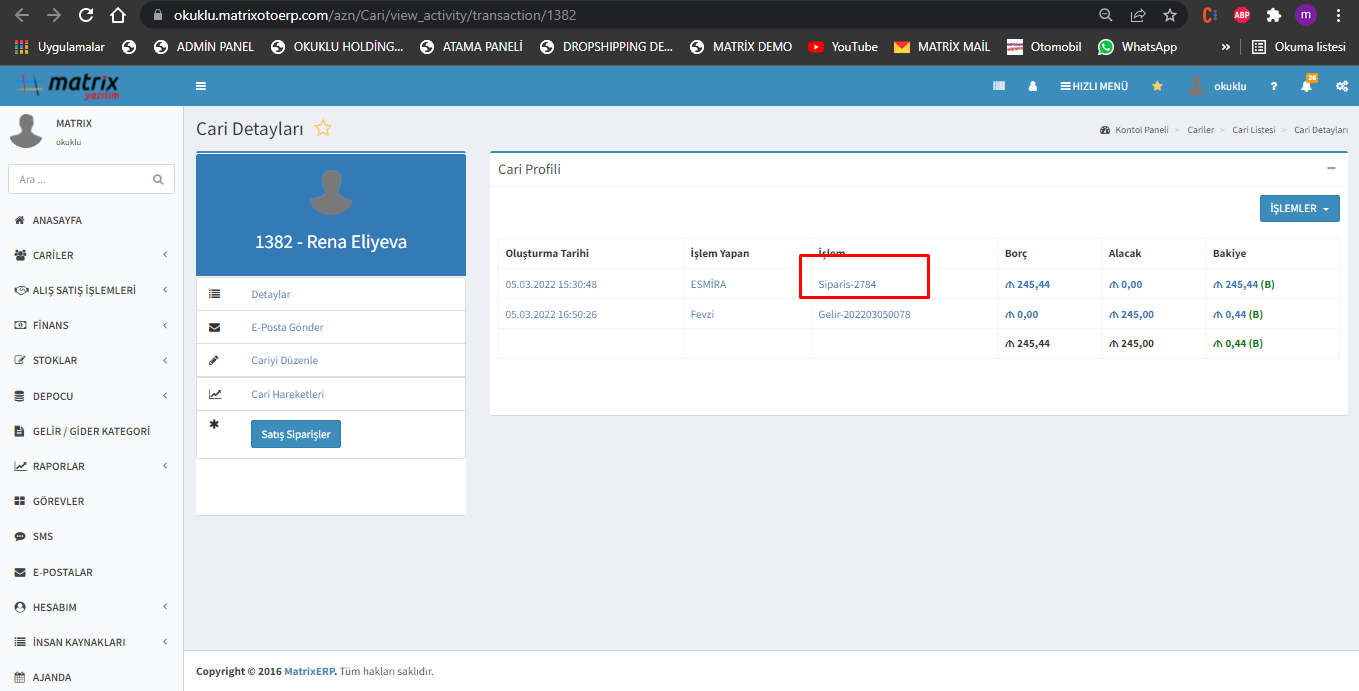Image resolution: width=1359 pixels, height=691 pixels.
Task: Expand ALIŞ SATIŞ İŞLEMLERİ sidebar menu
Action: 90,290
